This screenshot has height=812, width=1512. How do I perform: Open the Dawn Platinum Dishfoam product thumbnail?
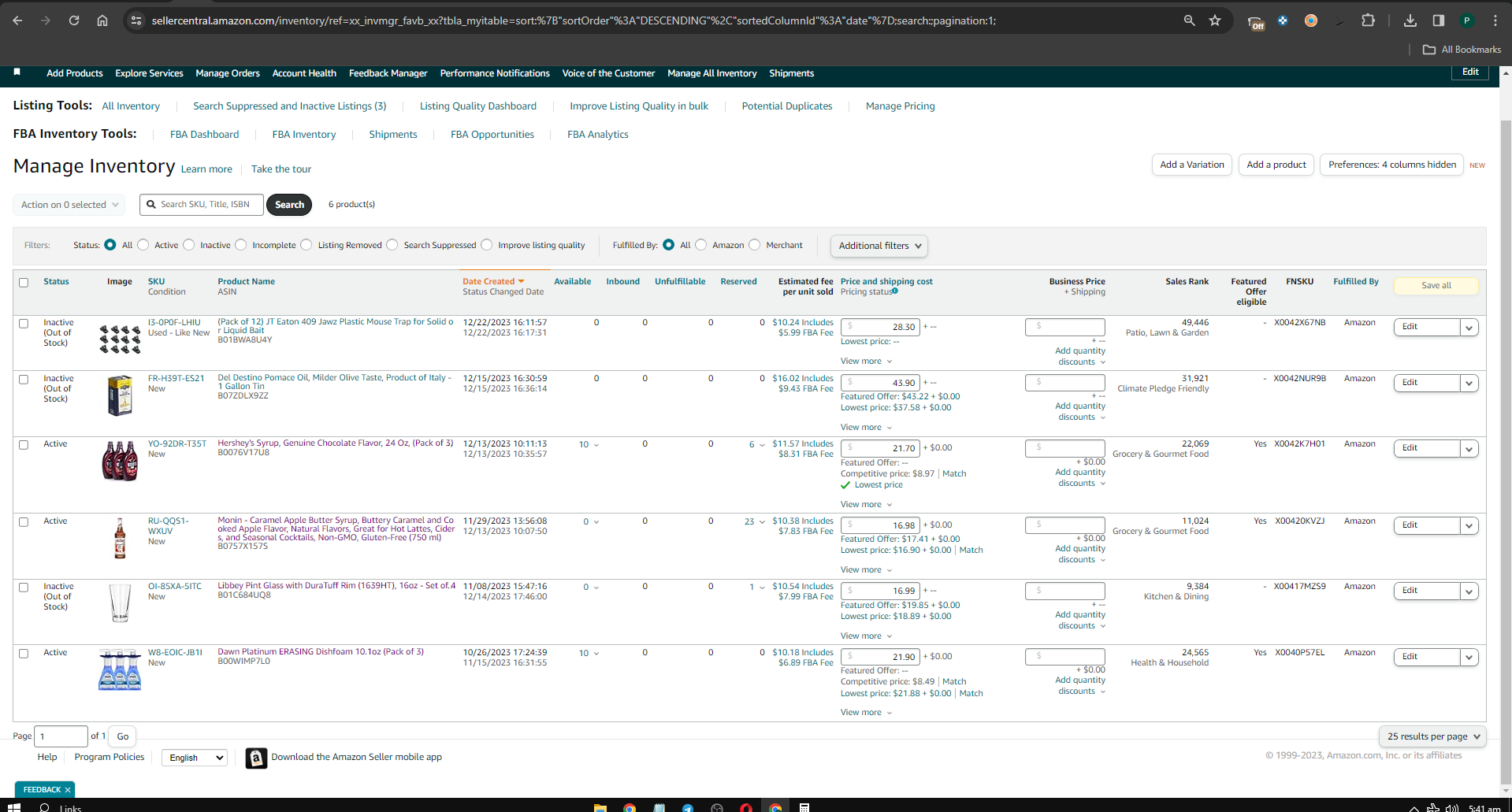[120, 670]
